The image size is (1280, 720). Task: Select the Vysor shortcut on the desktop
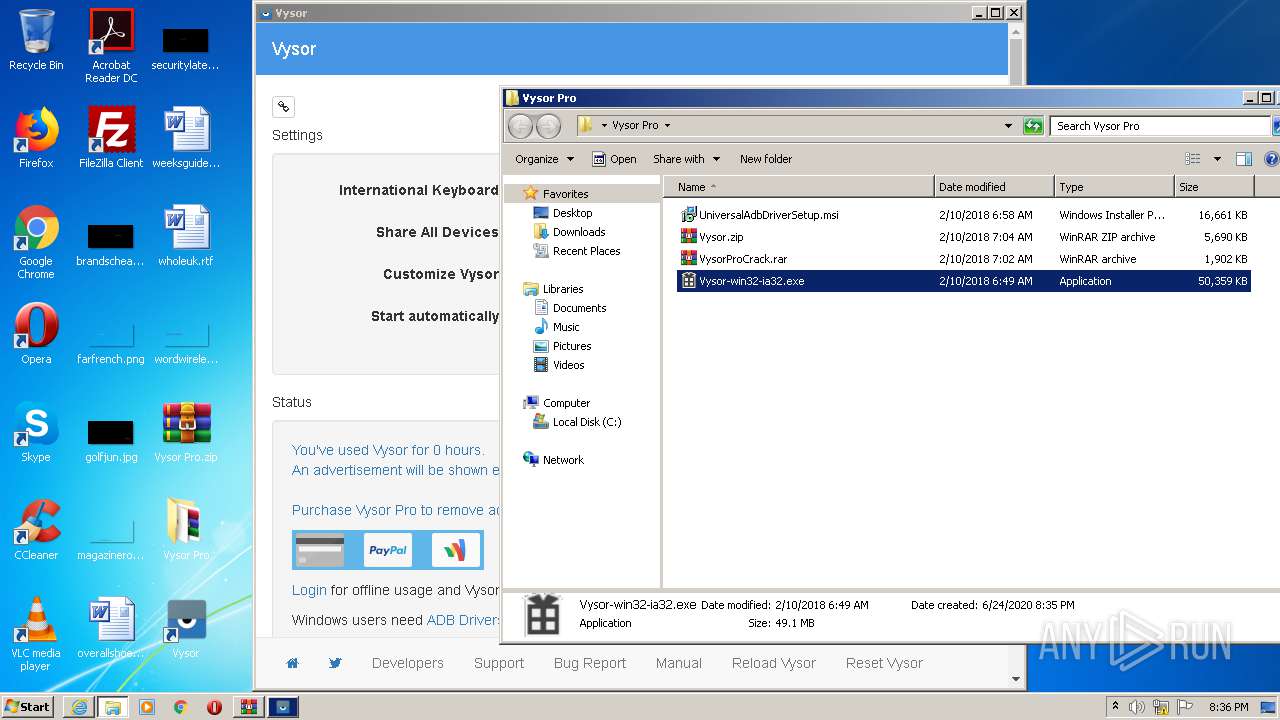(x=186, y=628)
